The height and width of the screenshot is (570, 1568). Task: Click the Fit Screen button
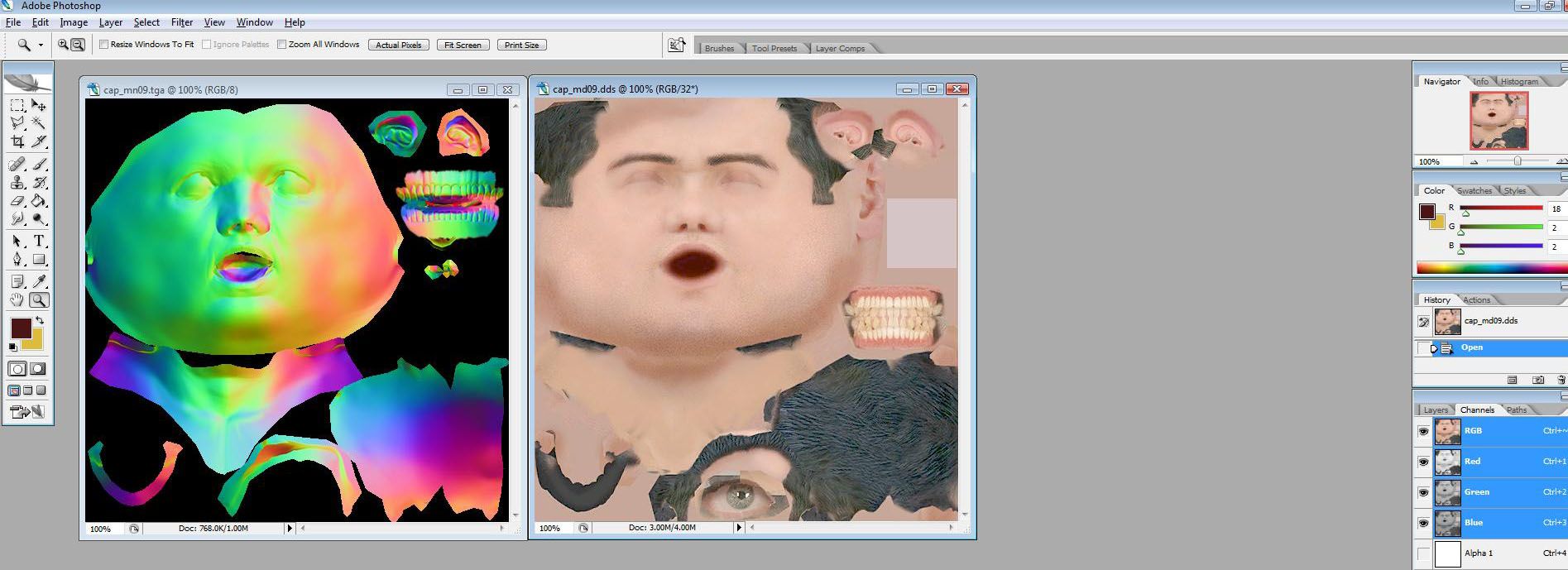tap(463, 45)
